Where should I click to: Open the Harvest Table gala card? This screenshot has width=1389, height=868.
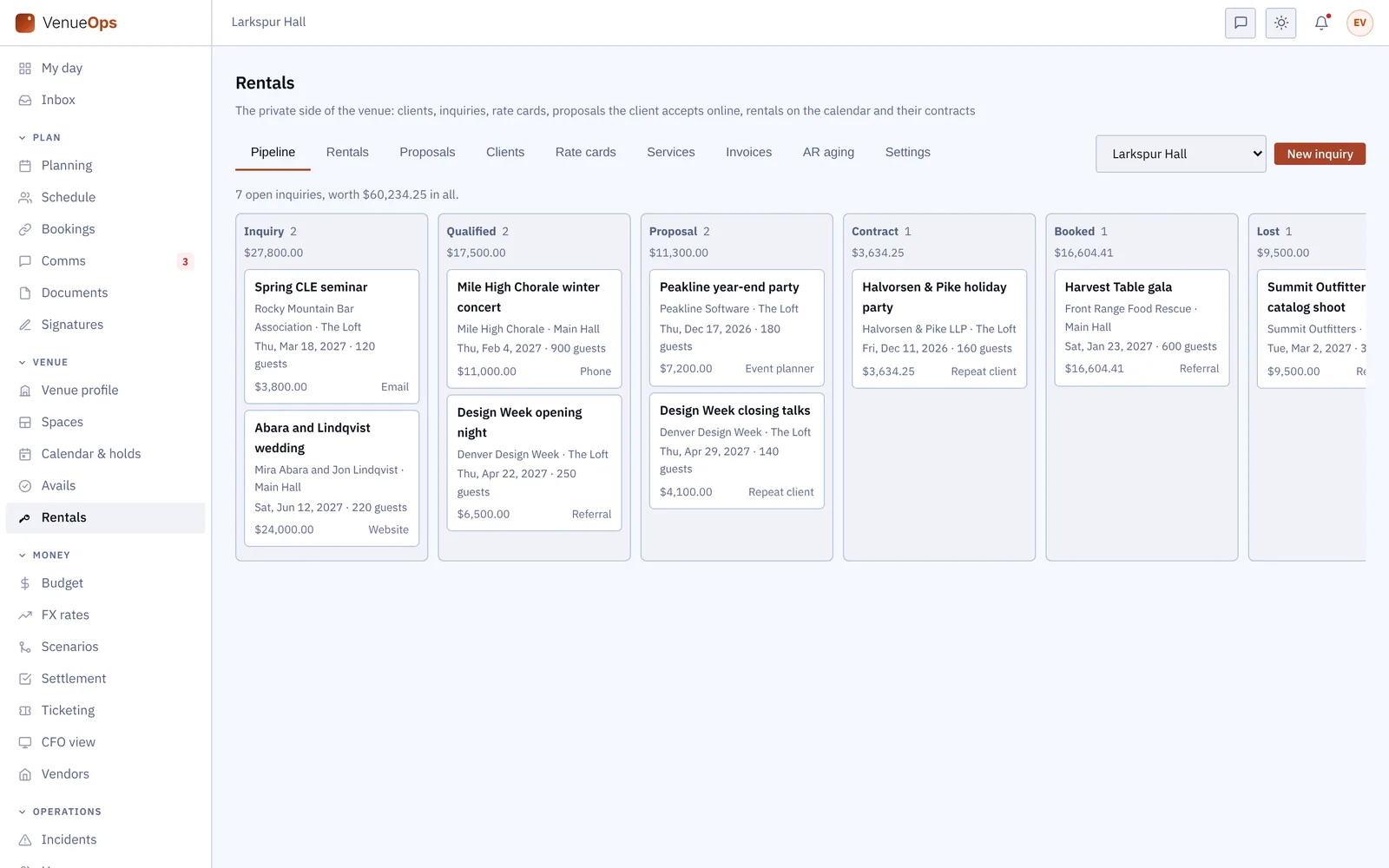click(1142, 327)
